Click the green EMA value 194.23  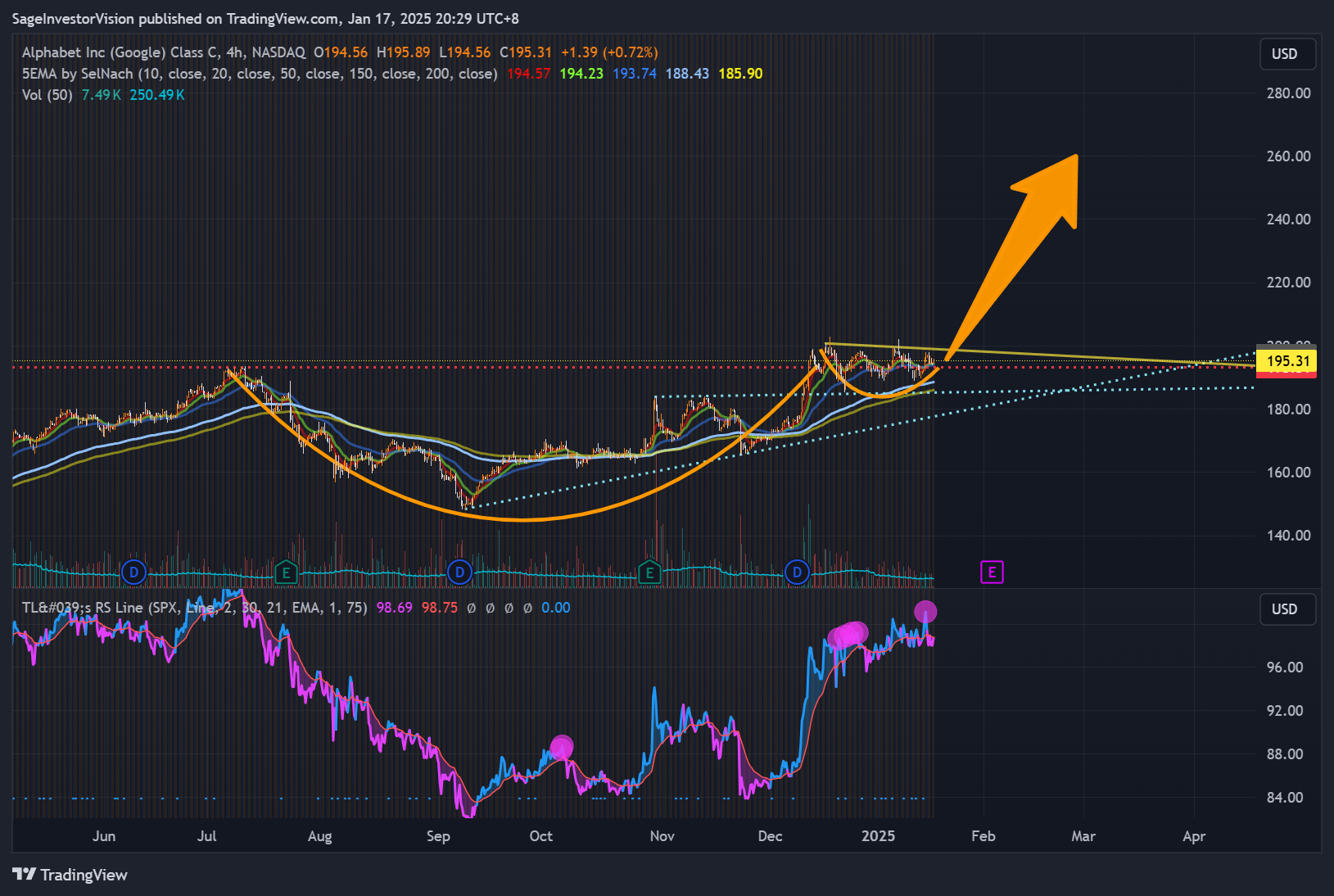click(581, 74)
